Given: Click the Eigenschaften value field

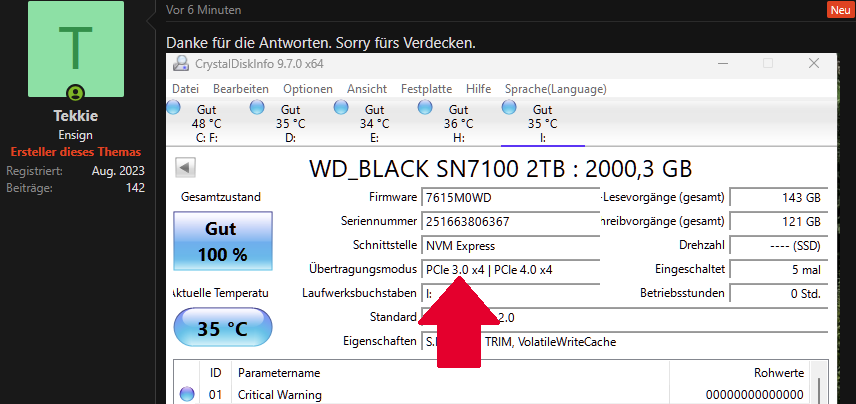Looking at the screenshot, I should pyautogui.click(x=624, y=342).
